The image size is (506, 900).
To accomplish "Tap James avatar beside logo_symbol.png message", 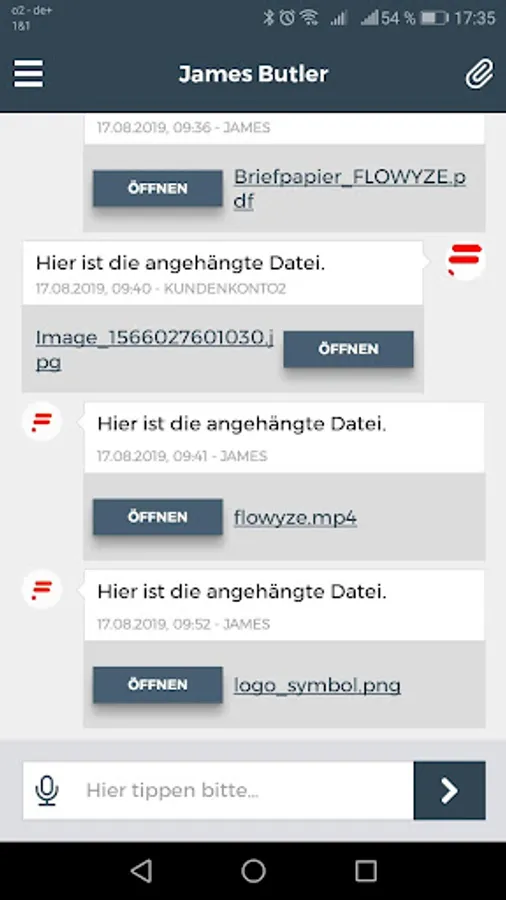I will click(41, 589).
